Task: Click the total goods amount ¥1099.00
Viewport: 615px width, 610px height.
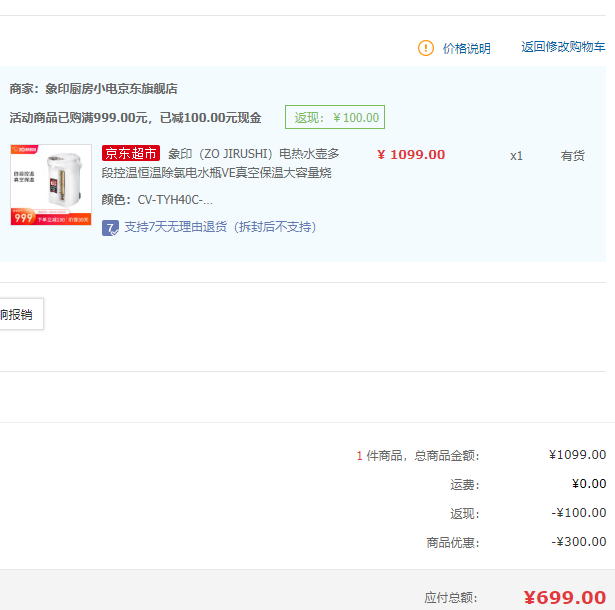Action: tap(577, 455)
